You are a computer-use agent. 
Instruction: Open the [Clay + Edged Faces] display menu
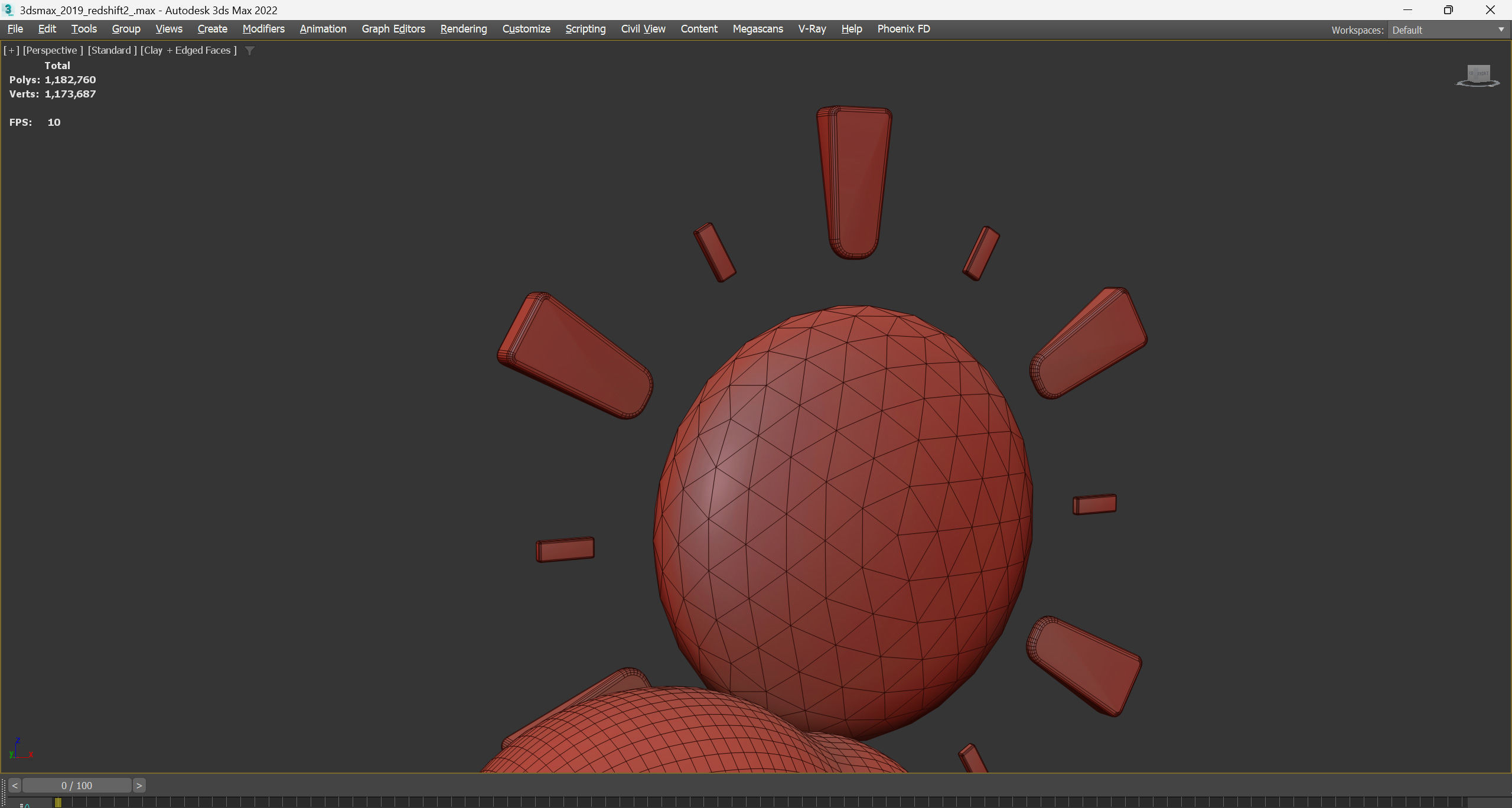coord(188,50)
